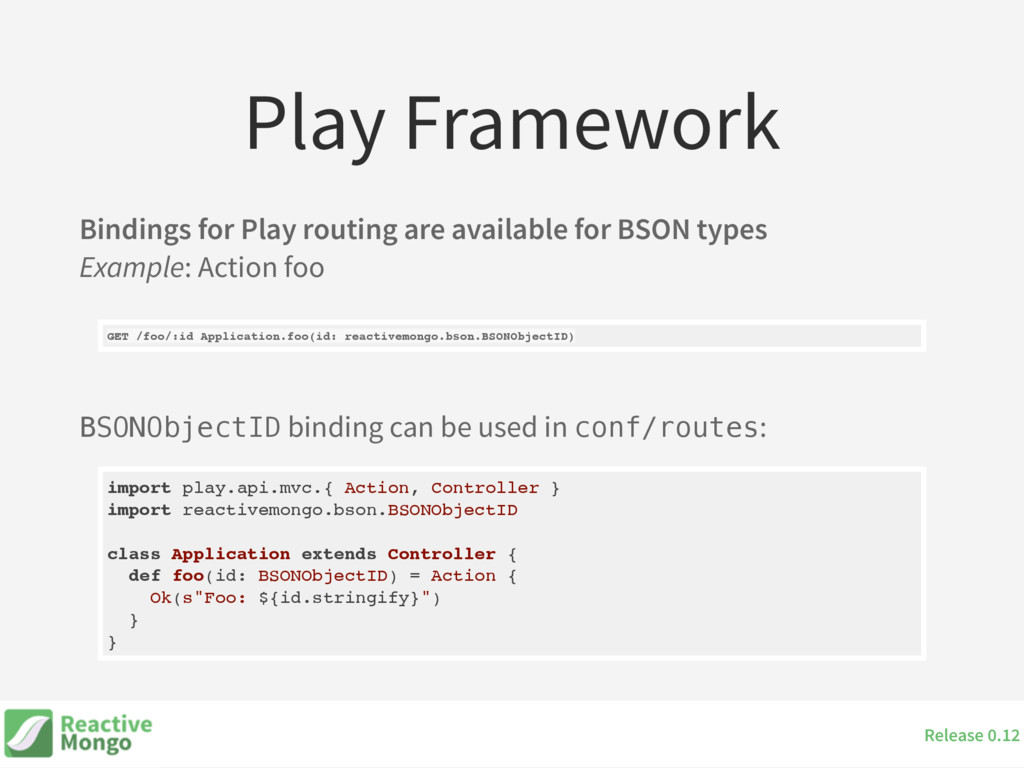The image size is (1024, 768).
Task: Click the 'Reactive Mongo' logo text
Action: coord(106,733)
